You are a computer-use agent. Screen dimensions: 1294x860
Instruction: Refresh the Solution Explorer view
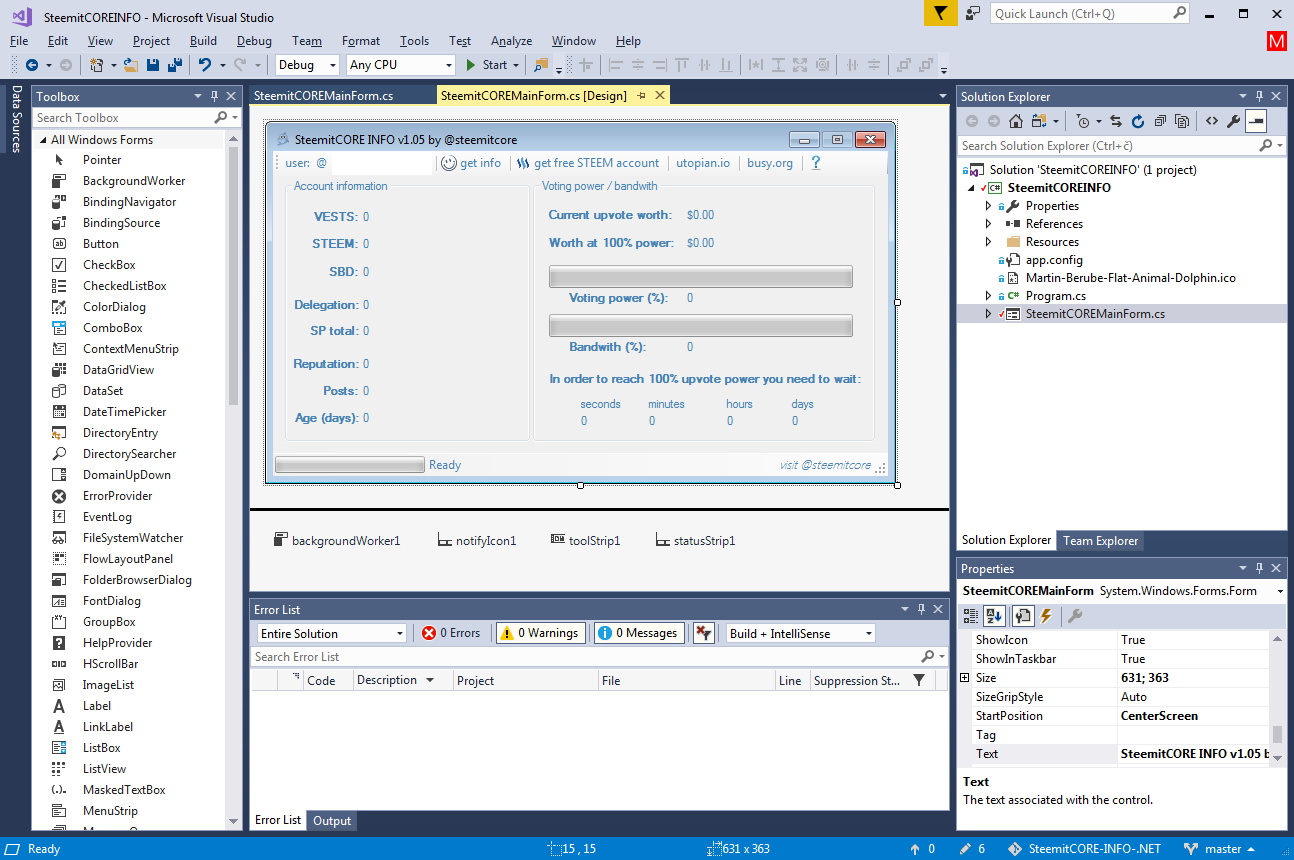[x=1138, y=121]
